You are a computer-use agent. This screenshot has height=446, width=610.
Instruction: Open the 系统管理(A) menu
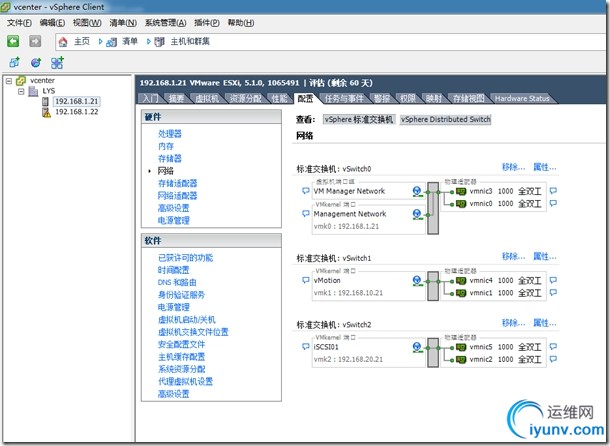click(x=165, y=23)
